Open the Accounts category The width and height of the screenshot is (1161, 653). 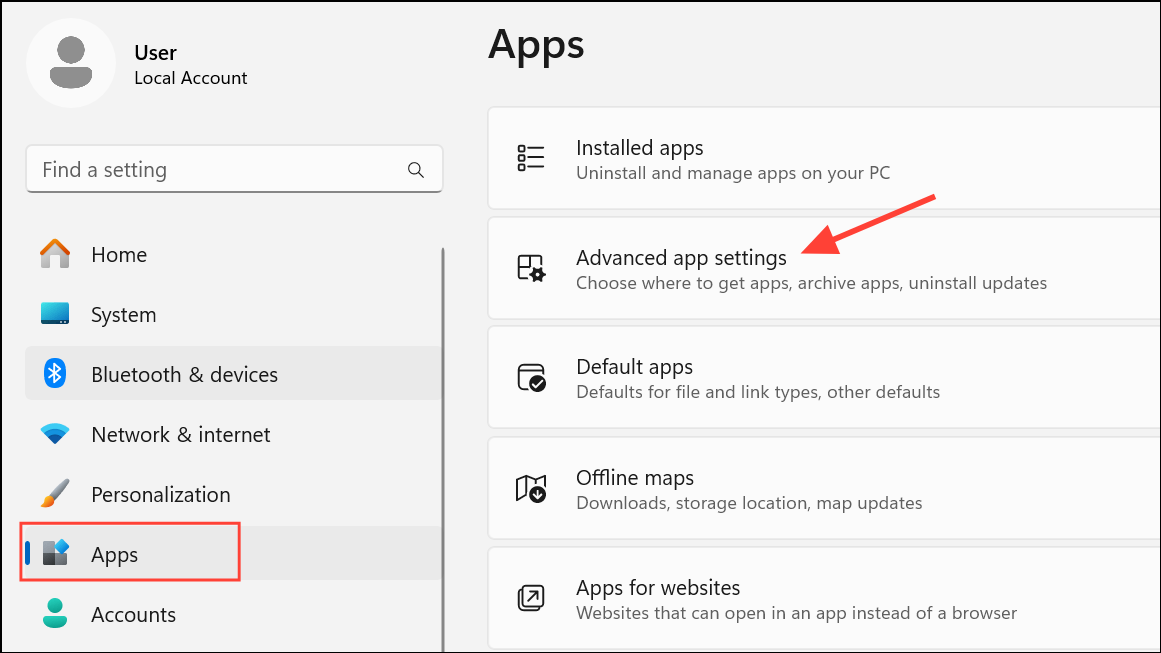pyautogui.click(x=133, y=615)
